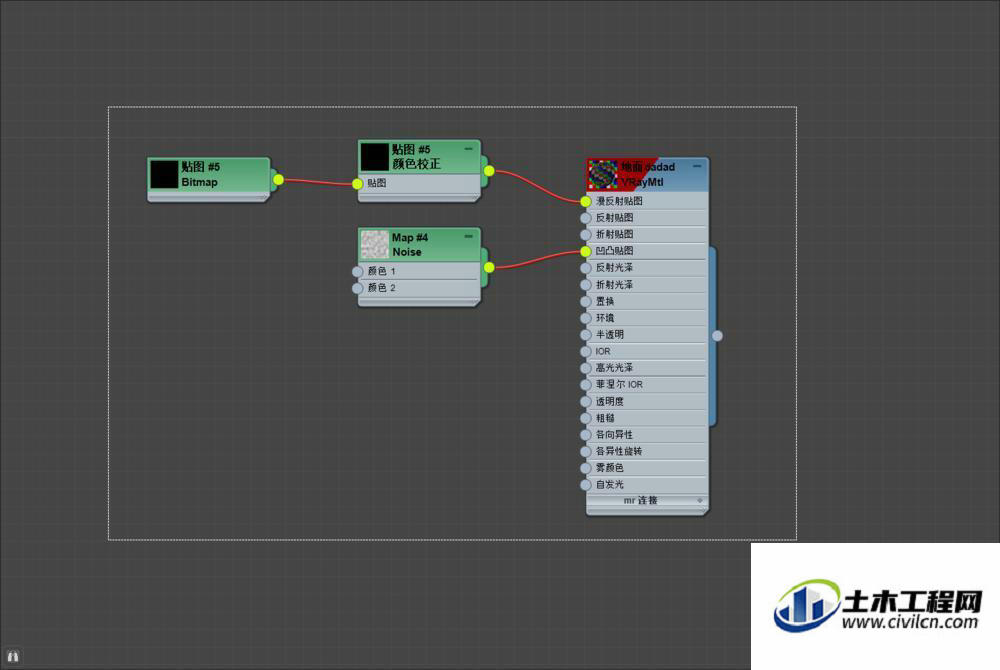Click the plain IOR input socket
The height and width of the screenshot is (670, 1000).
[x=585, y=351]
